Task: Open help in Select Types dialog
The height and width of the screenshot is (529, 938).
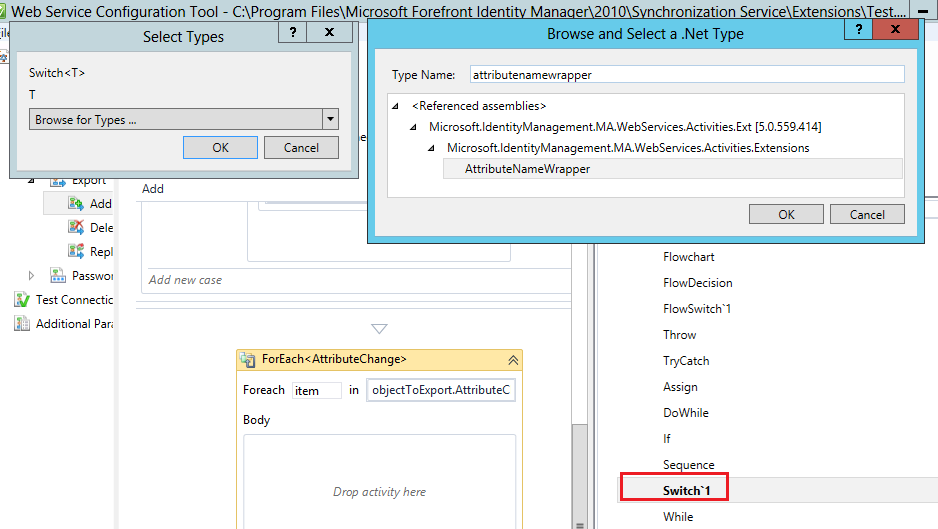Action: click(x=293, y=32)
